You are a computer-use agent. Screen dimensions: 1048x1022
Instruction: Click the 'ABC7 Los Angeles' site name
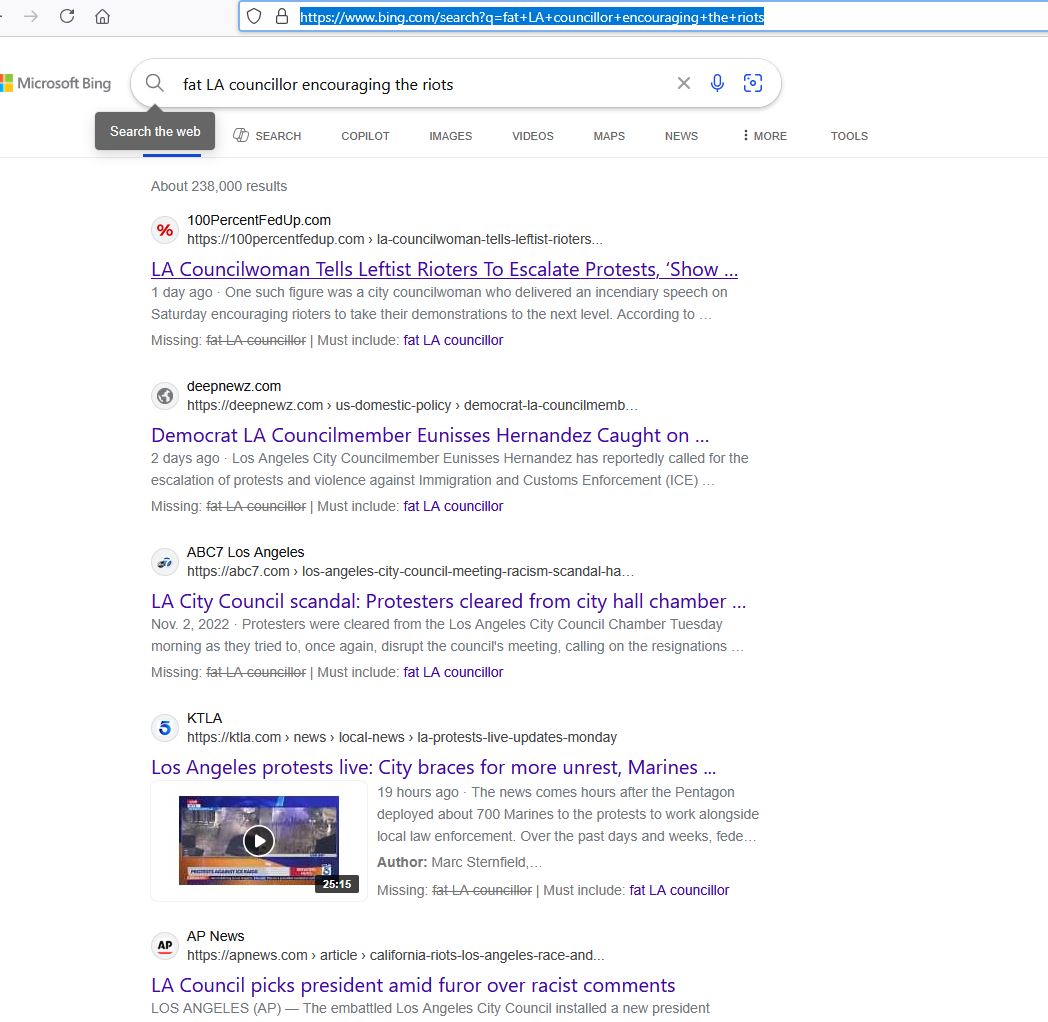click(245, 552)
